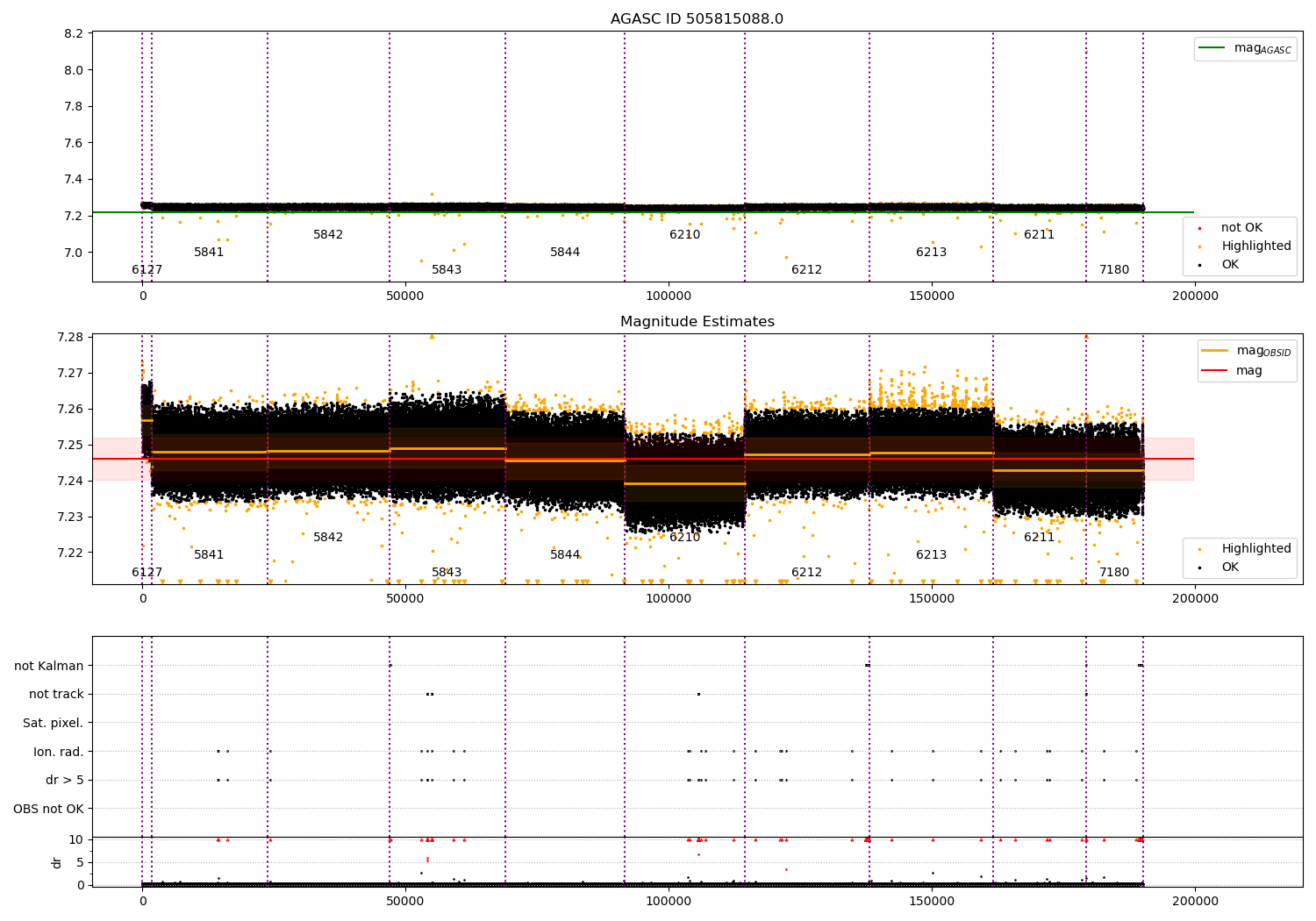Click obsid label 5842 in top plot
Image resolution: width=1316 pixels, height=921 pixels.
click(328, 235)
